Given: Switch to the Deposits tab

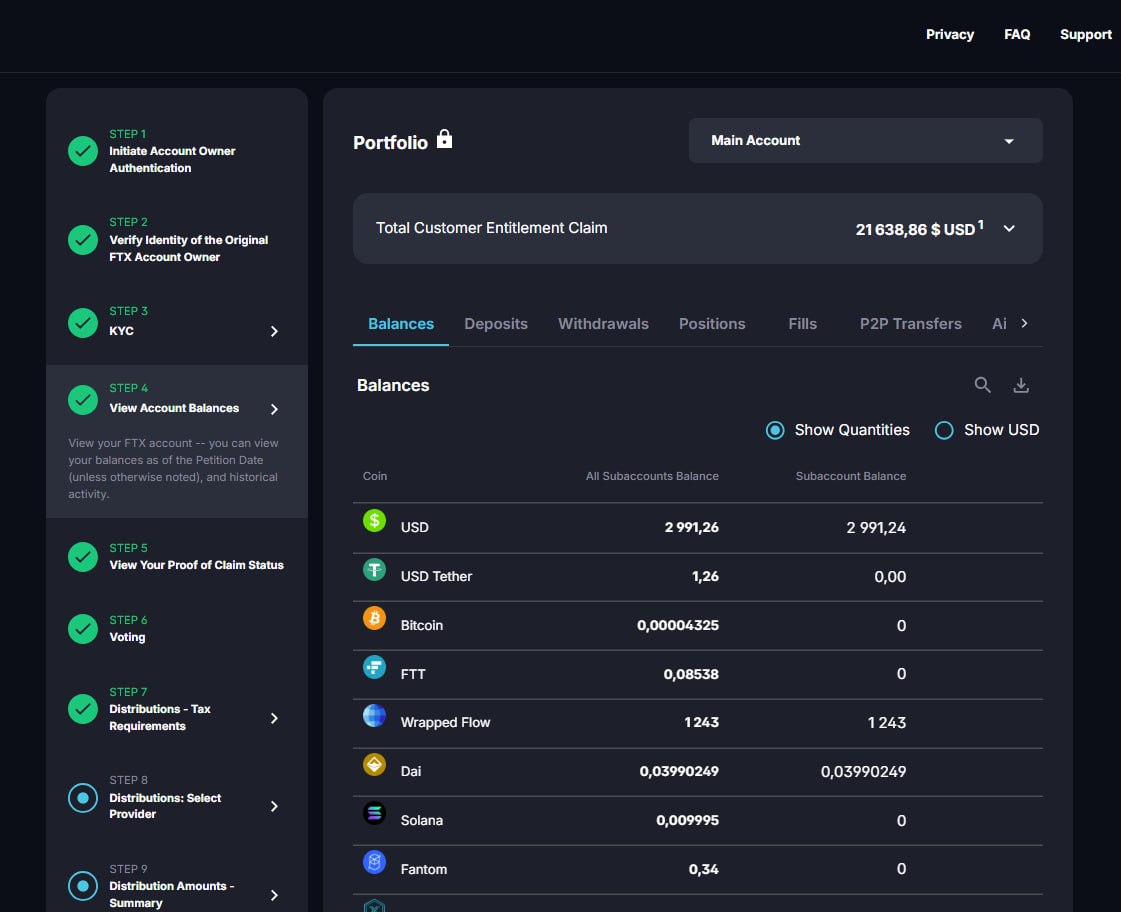Looking at the screenshot, I should pyautogui.click(x=495, y=324).
